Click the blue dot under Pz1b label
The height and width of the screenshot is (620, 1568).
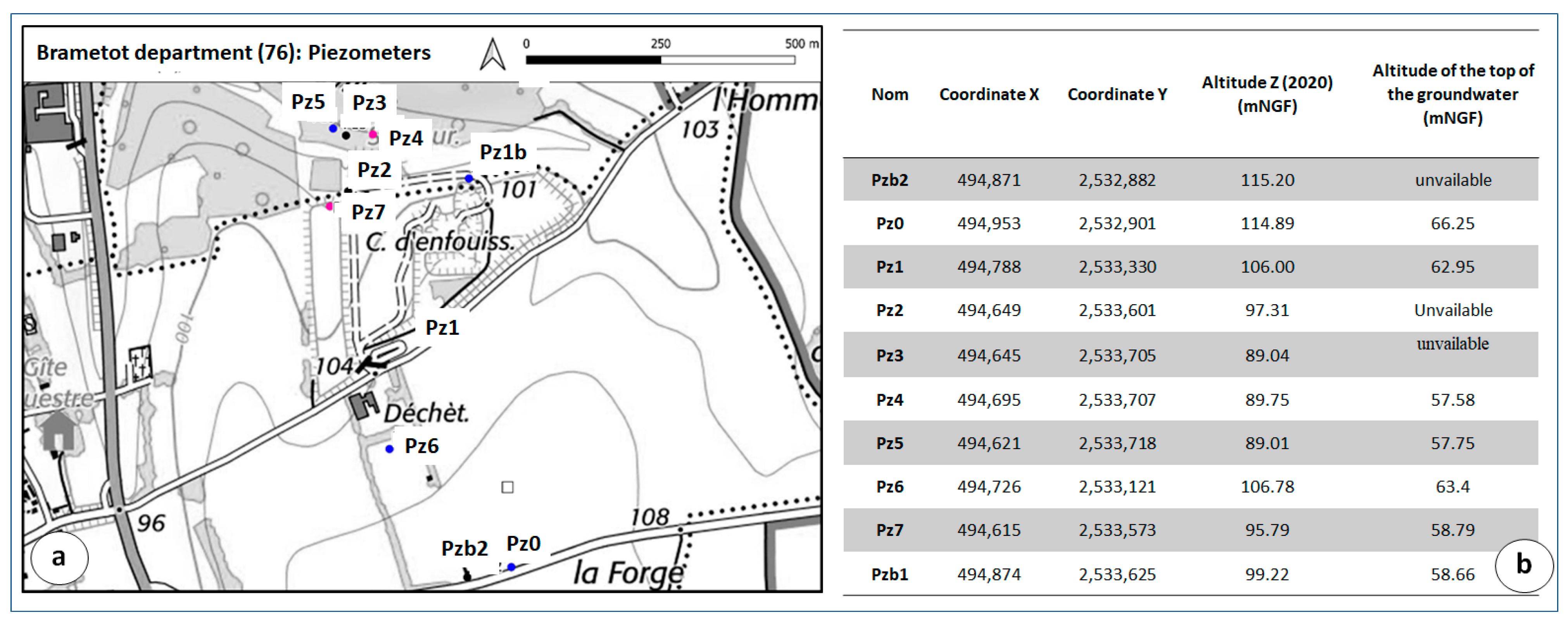click(x=469, y=178)
